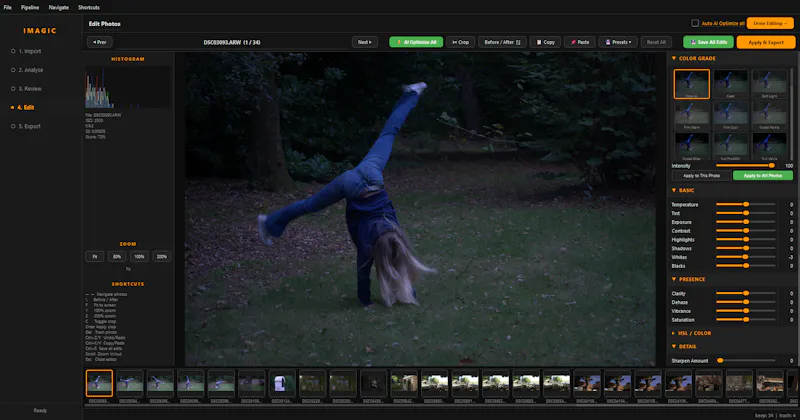The image size is (800, 420).
Task: Click the Color Grade presets scrollbar
Action: [791, 115]
